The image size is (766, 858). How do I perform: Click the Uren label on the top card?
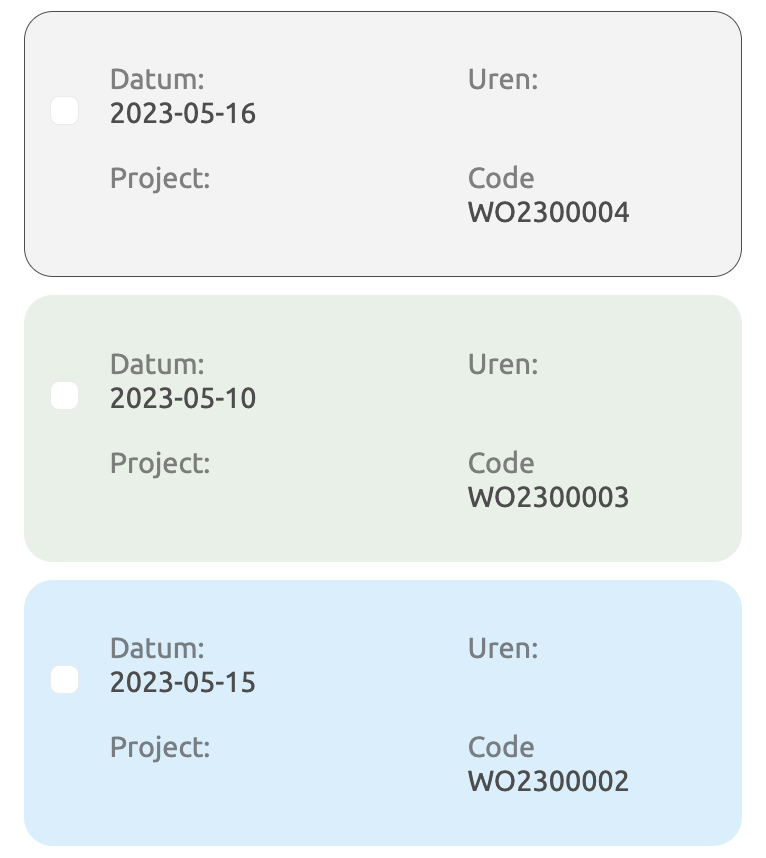(503, 80)
